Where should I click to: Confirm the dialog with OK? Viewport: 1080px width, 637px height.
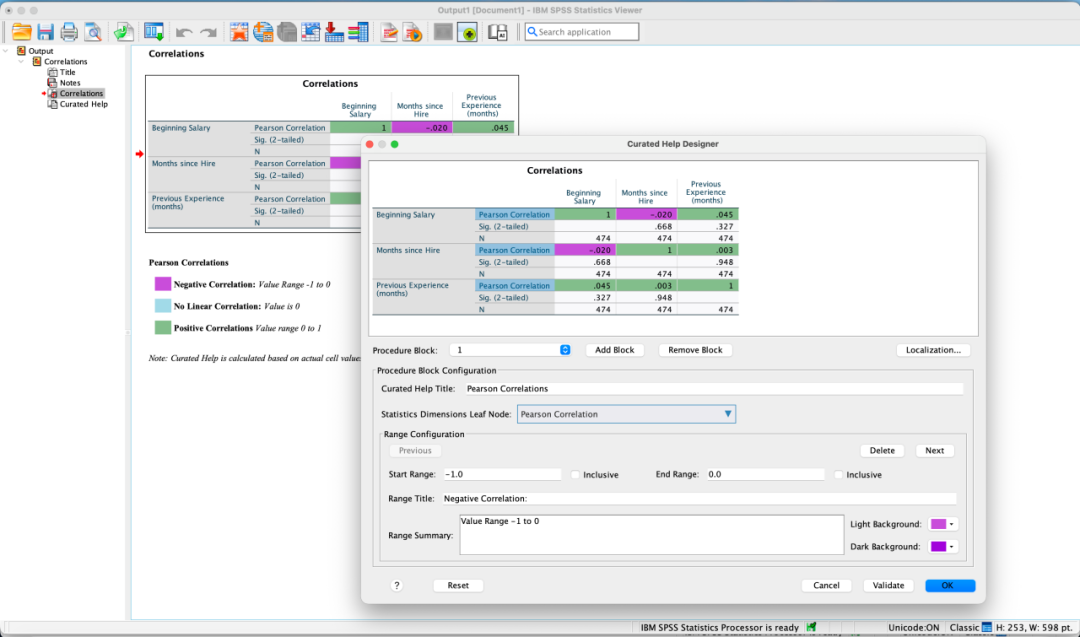(950, 585)
